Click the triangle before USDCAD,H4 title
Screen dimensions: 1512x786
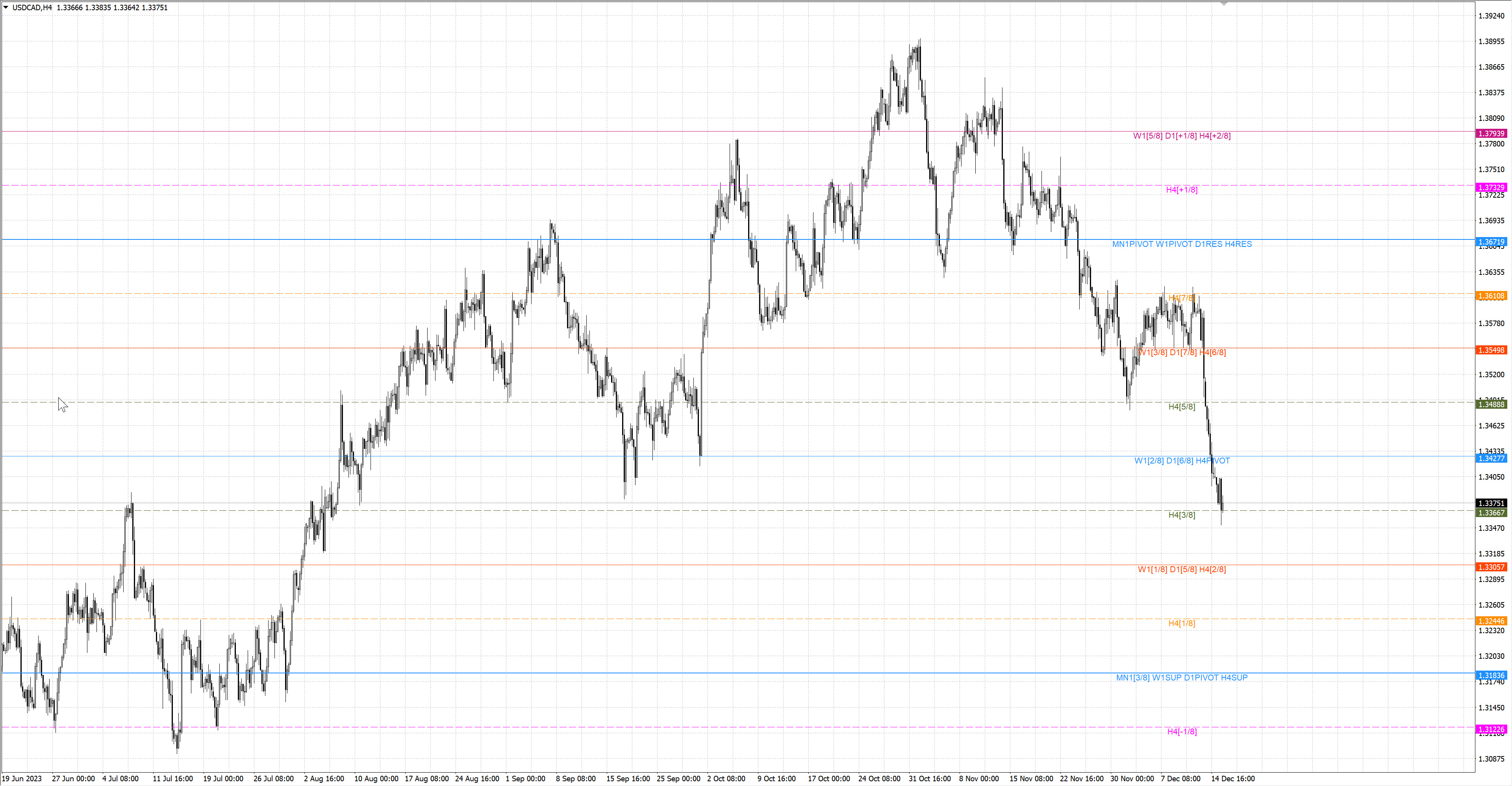coord(6,7)
